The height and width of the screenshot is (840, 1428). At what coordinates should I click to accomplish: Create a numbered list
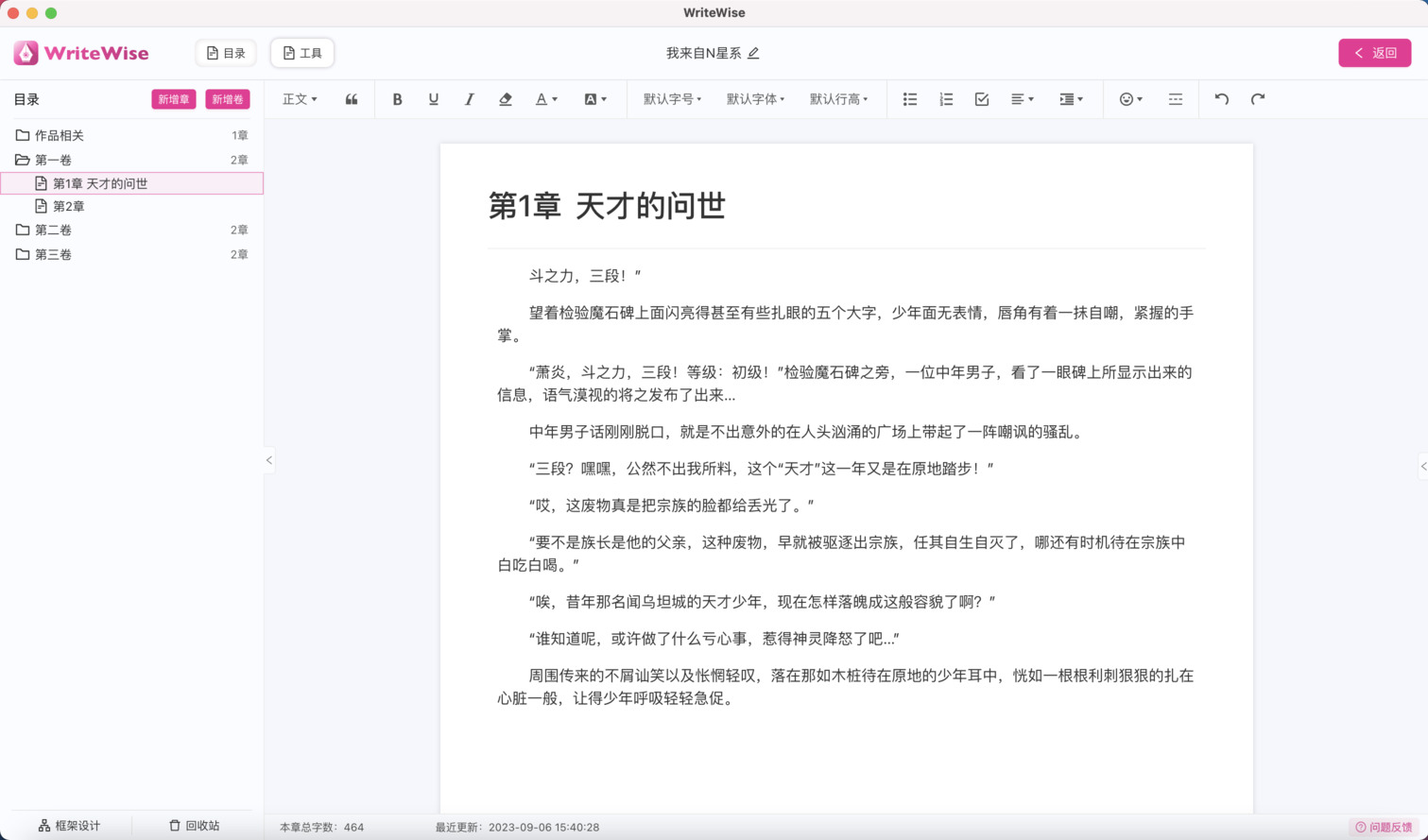pos(945,98)
